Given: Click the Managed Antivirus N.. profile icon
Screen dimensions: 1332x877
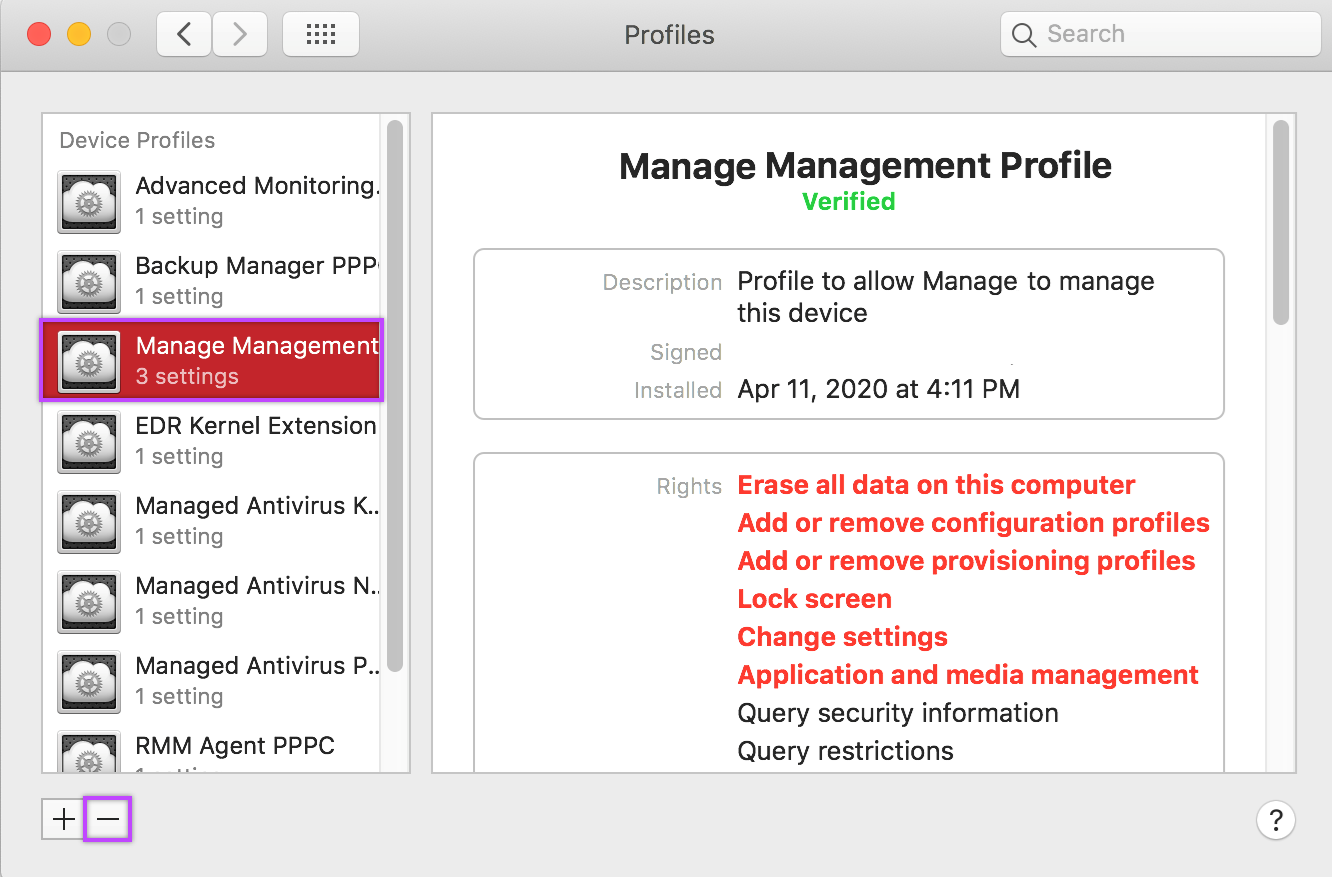Looking at the screenshot, I should [x=90, y=601].
